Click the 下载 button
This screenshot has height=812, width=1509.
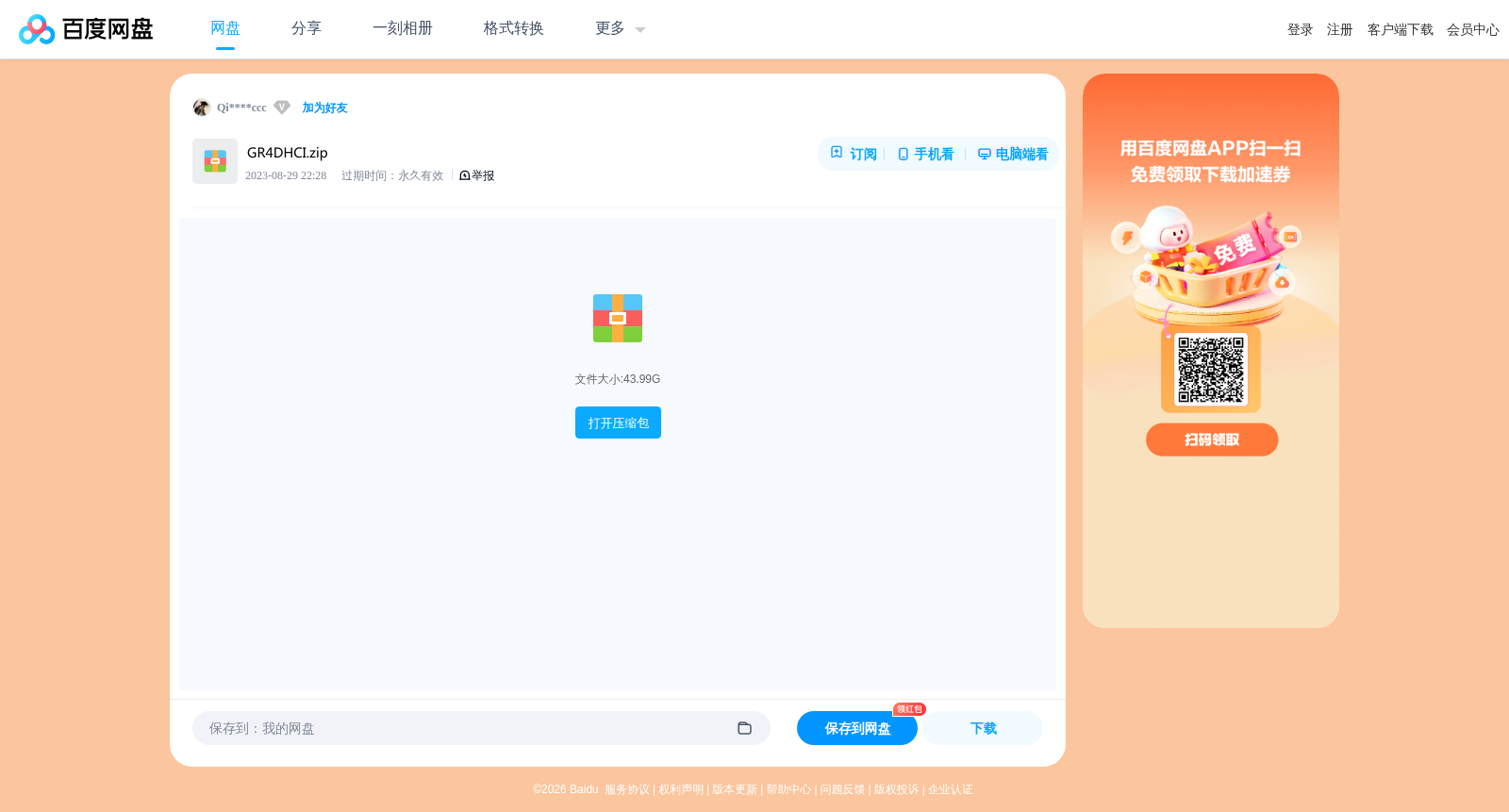pyautogui.click(x=984, y=728)
